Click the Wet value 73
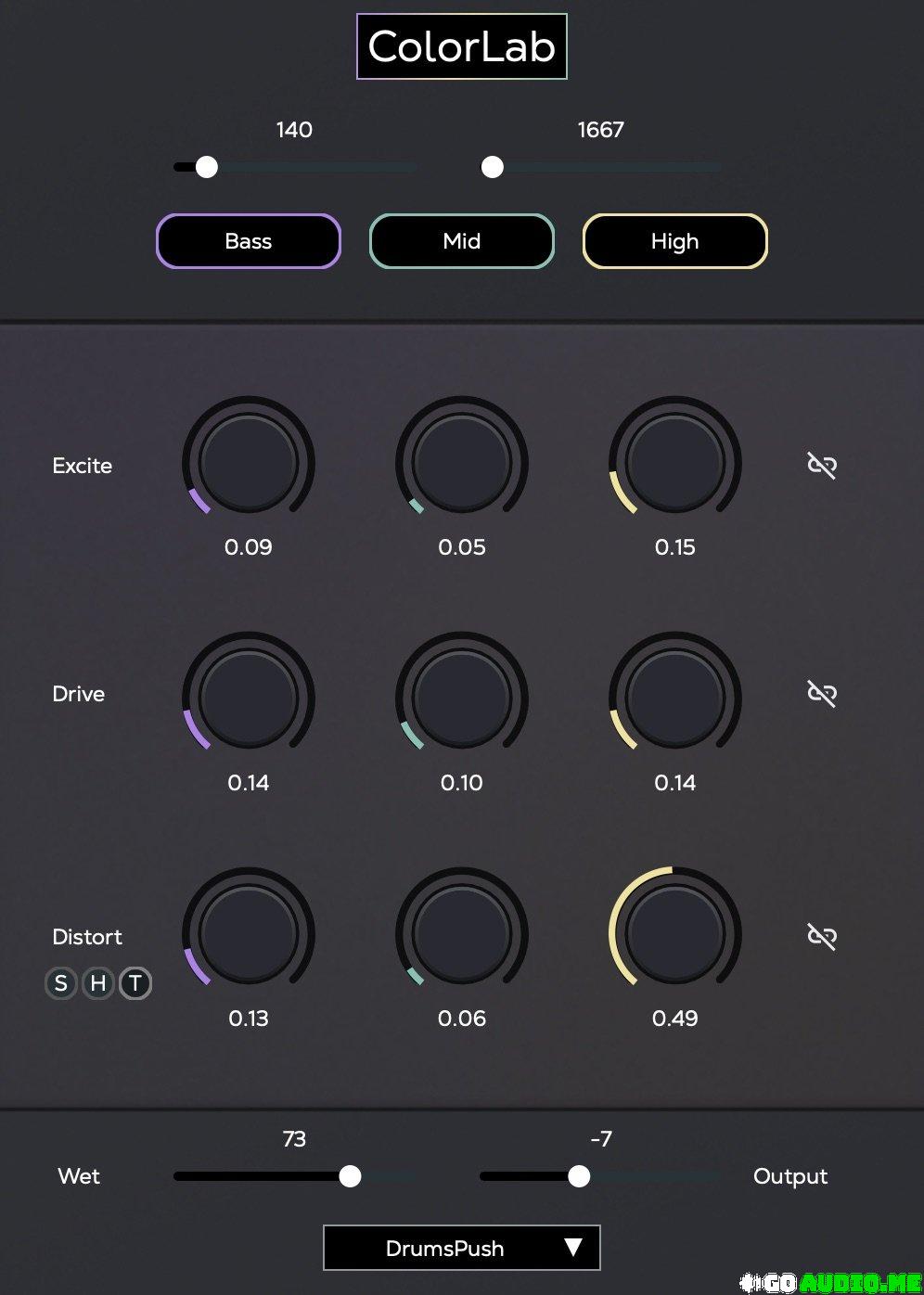The image size is (924, 1295). [294, 1139]
